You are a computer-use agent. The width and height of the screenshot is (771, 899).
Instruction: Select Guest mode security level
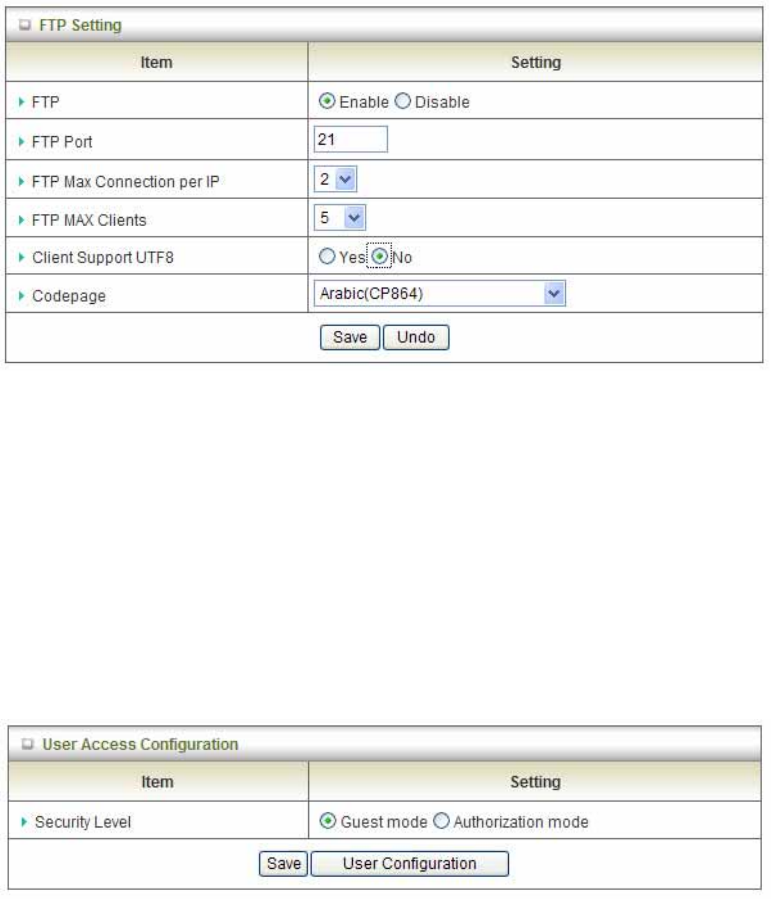(327, 821)
